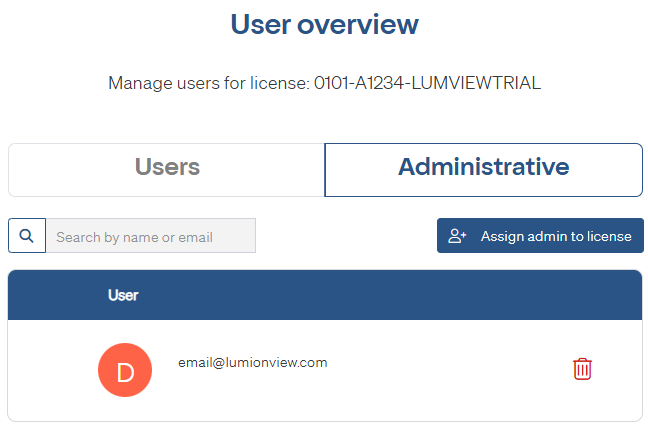The height and width of the screenshot is (429, 648).
Task: Click into the Search by name or email field
Action: pos(150,236)
